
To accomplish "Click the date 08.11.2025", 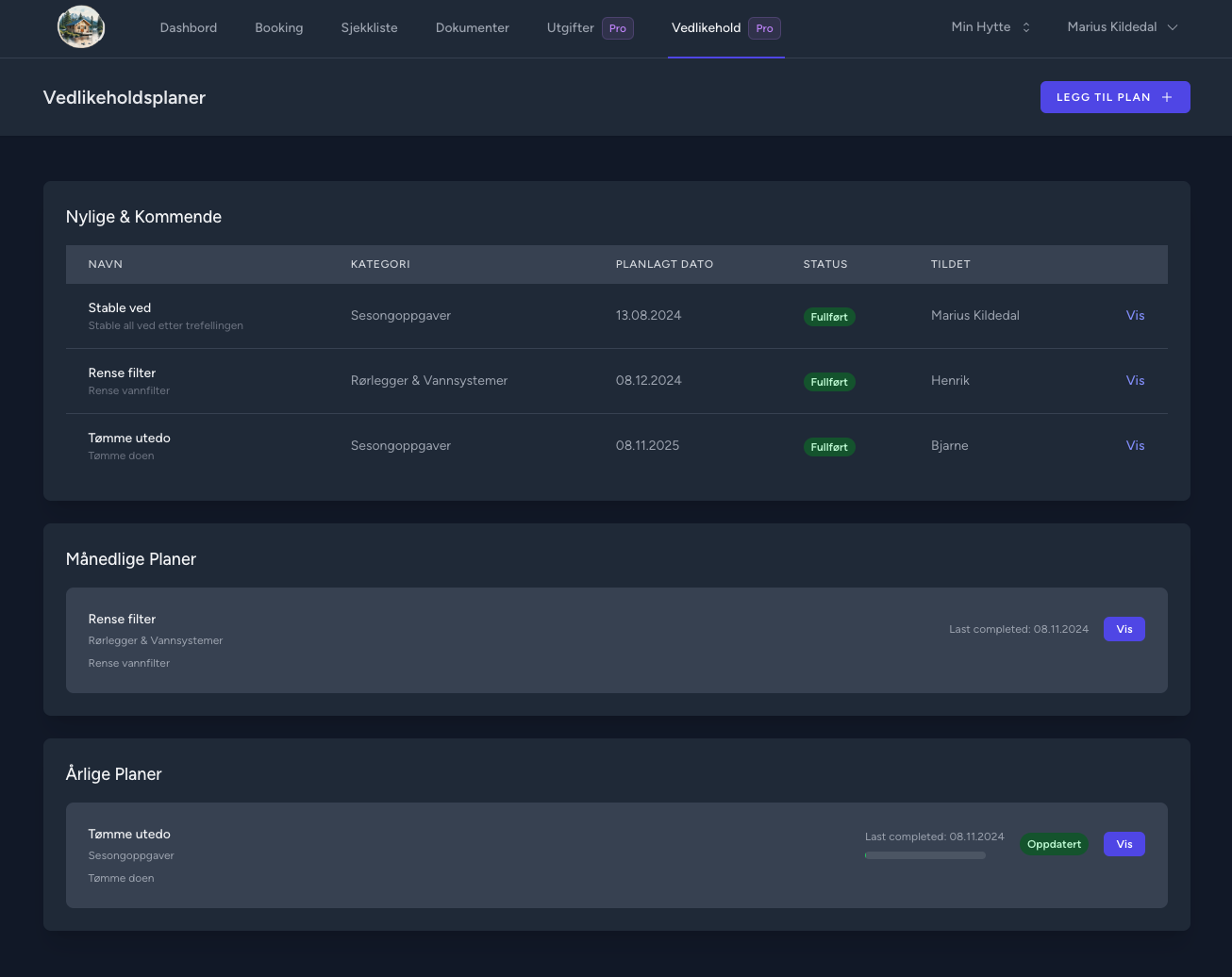I will coord(647,446).
